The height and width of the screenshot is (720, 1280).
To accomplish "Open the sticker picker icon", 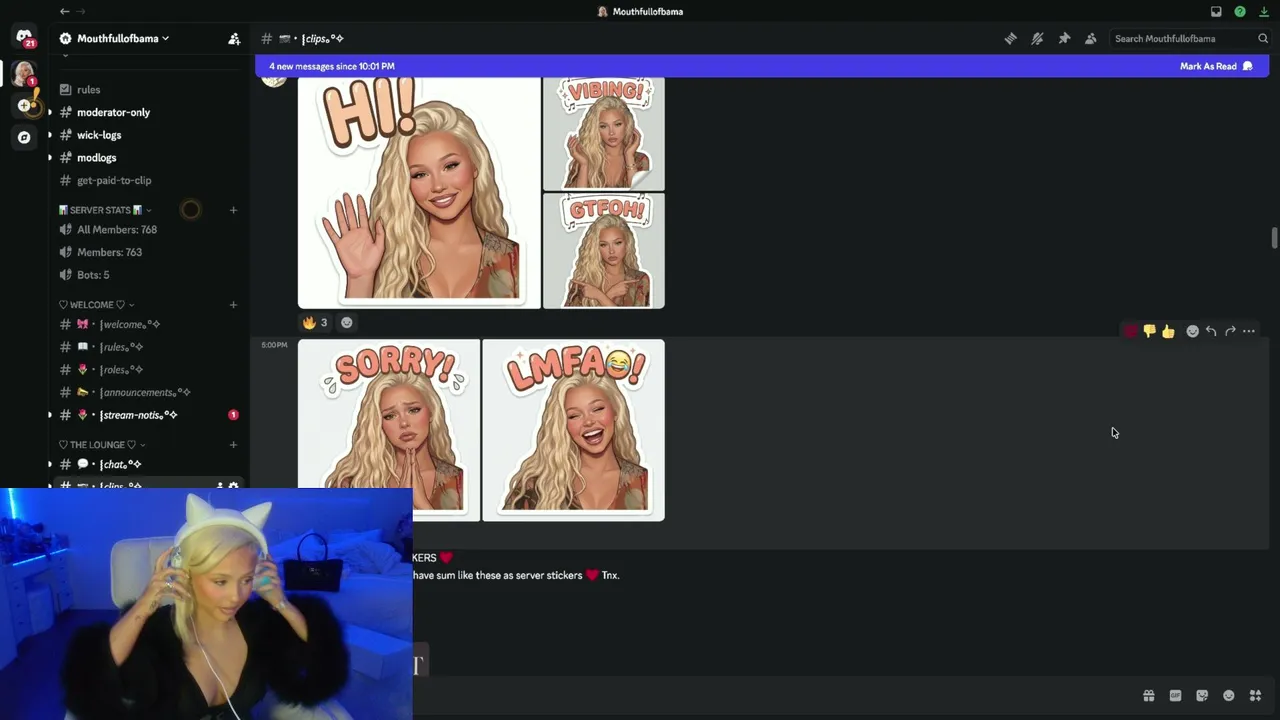I will [x=1202, y=696].
